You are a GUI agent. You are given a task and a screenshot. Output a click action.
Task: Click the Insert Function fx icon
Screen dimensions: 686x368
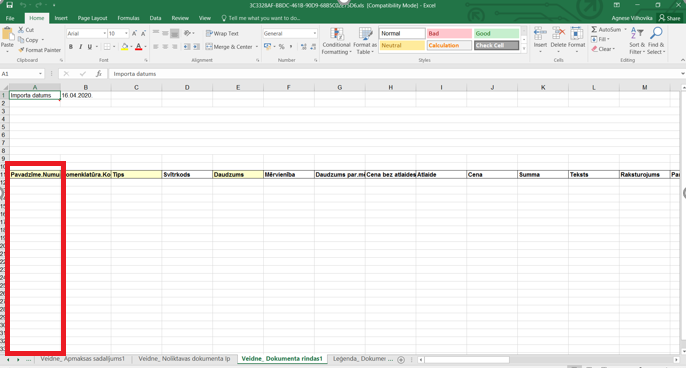coord(99,74)
